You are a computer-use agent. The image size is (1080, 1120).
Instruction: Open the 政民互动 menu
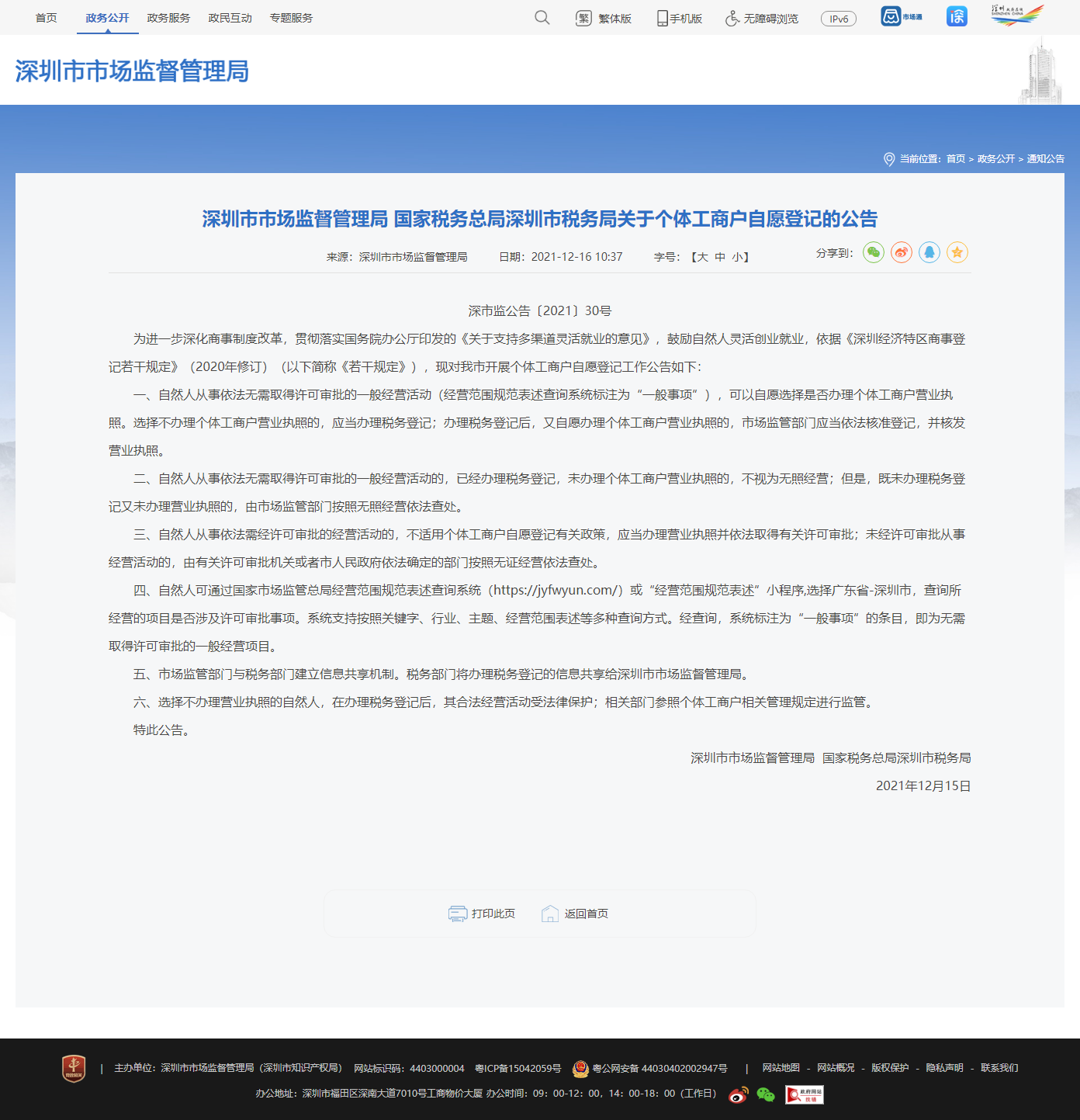click(x=229, y=17)
